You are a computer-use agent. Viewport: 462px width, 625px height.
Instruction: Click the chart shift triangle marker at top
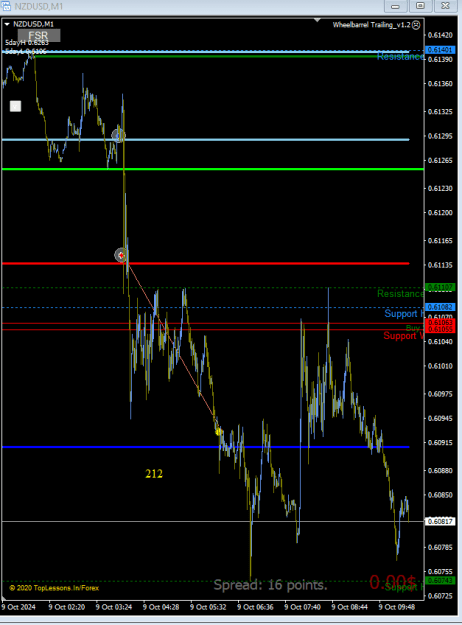click(317, 20)
